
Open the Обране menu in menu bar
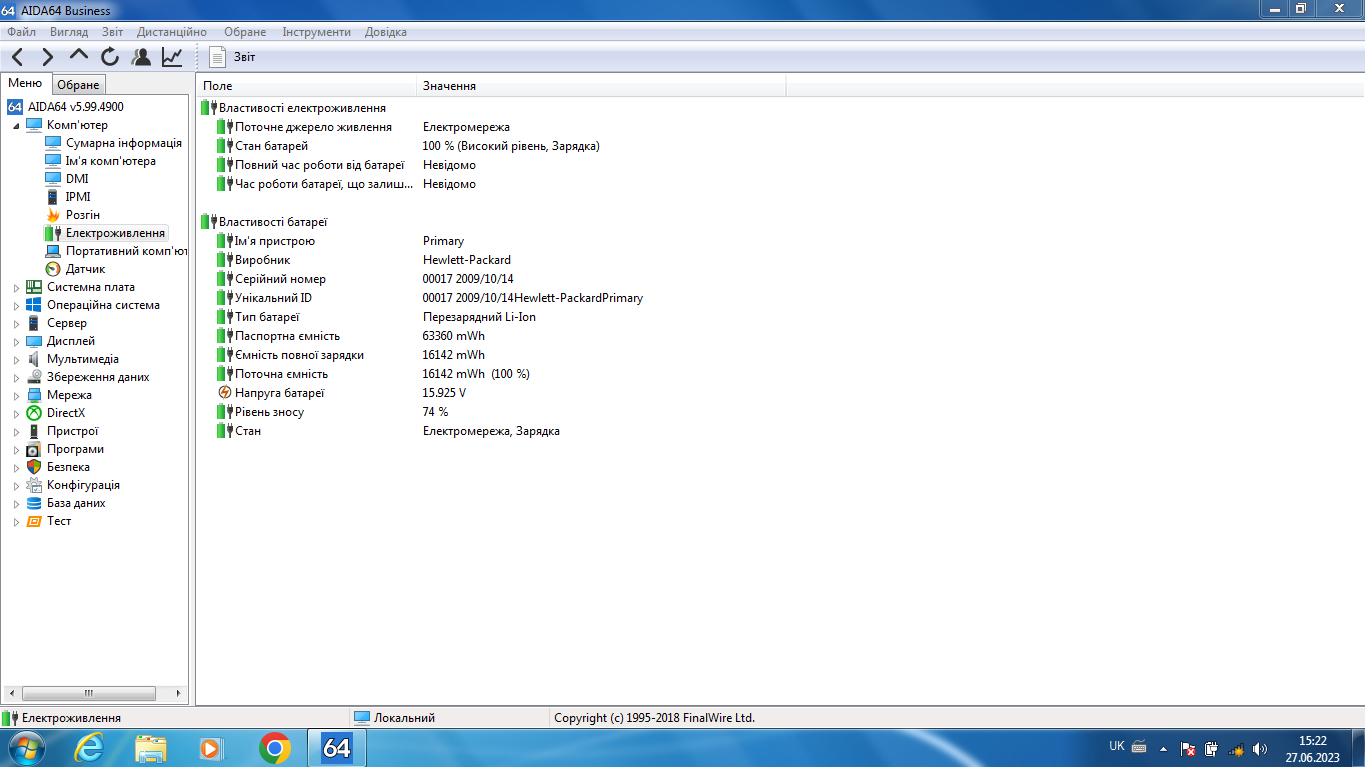click(245, 32)
